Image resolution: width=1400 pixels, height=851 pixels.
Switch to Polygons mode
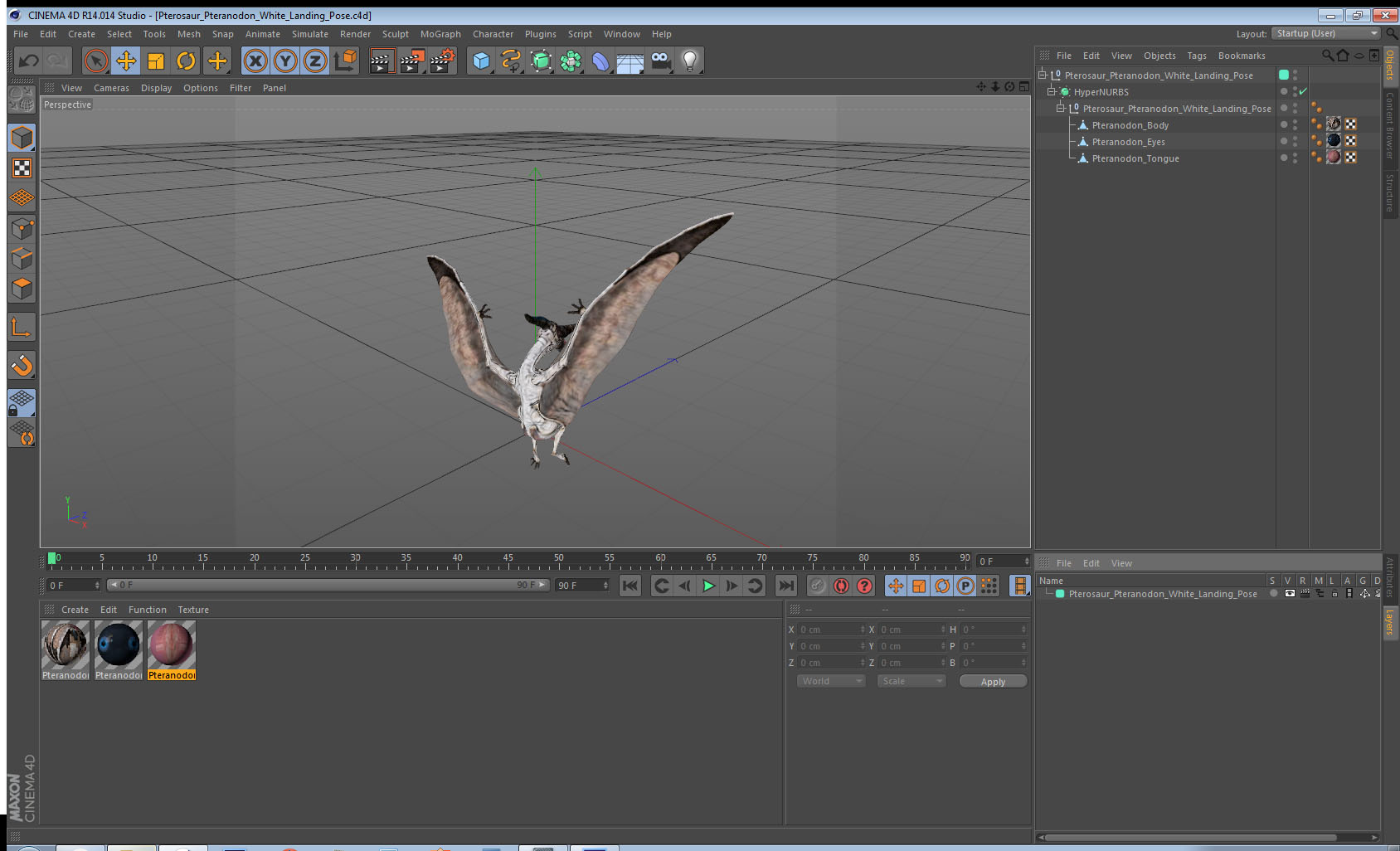(x=22, y=289)
